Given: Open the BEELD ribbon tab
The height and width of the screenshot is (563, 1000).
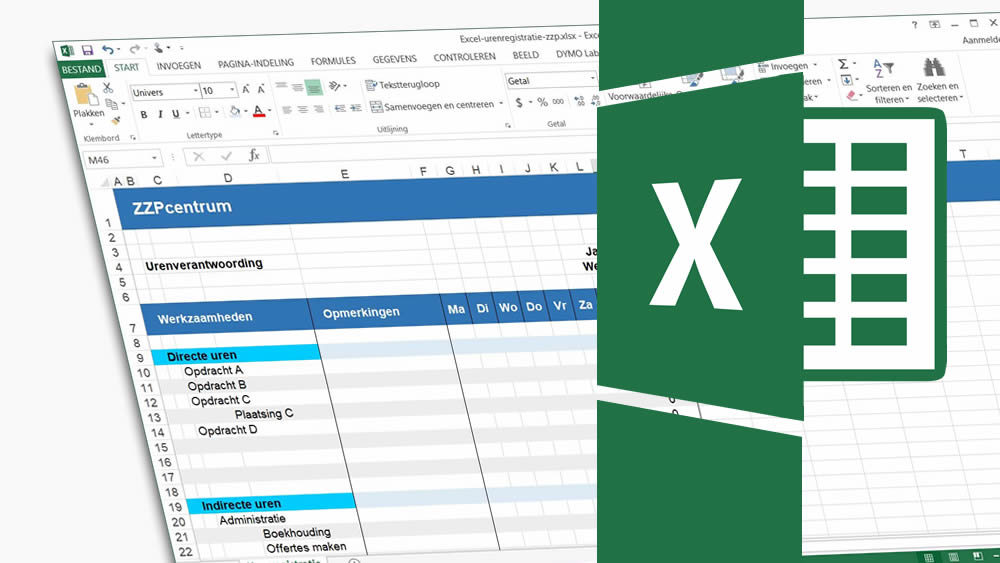Looking at the screenshot, I should tap(526, 55).
